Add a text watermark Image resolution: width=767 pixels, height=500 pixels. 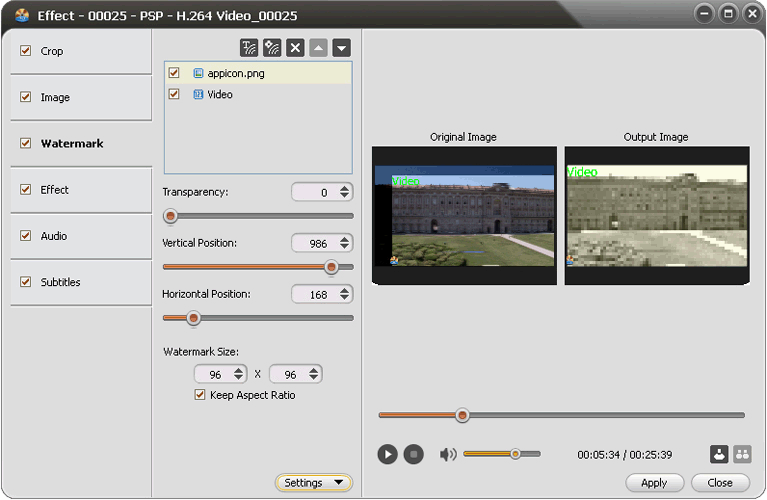click(249, 48)
